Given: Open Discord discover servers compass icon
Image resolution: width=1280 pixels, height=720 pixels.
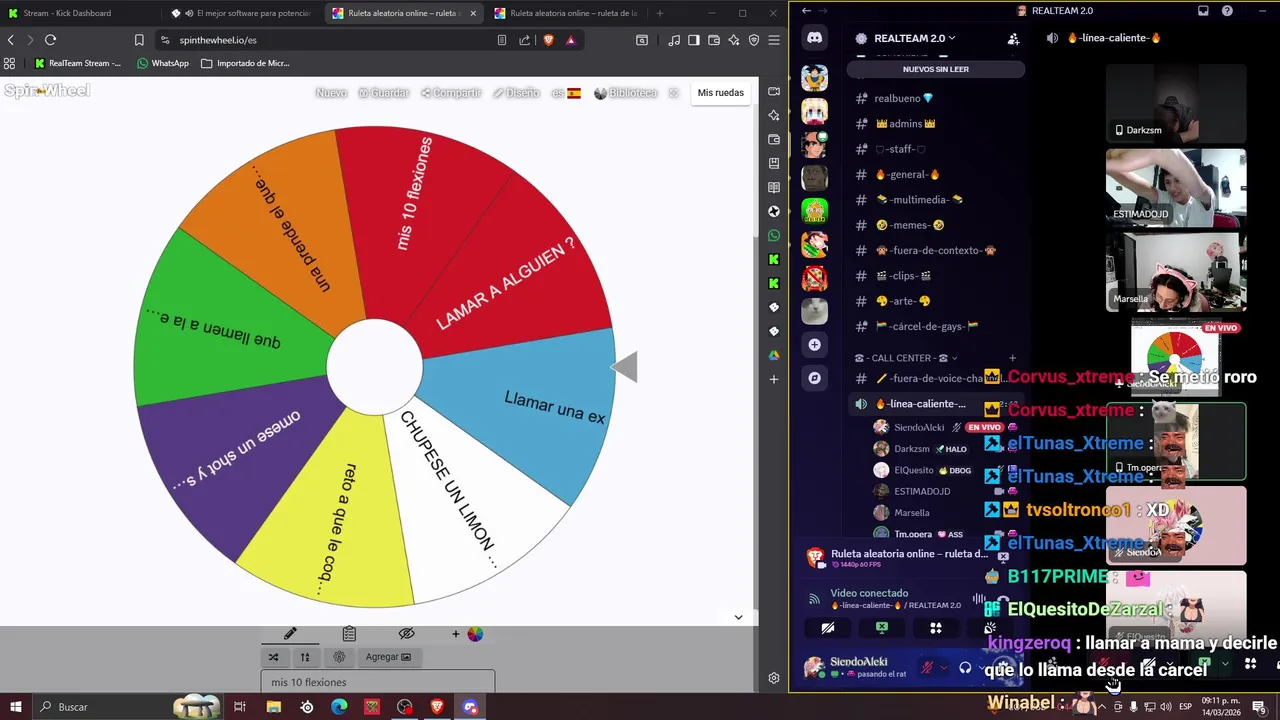Looking at the screenshot, I should pyautogui.click(x=815, y=378).
